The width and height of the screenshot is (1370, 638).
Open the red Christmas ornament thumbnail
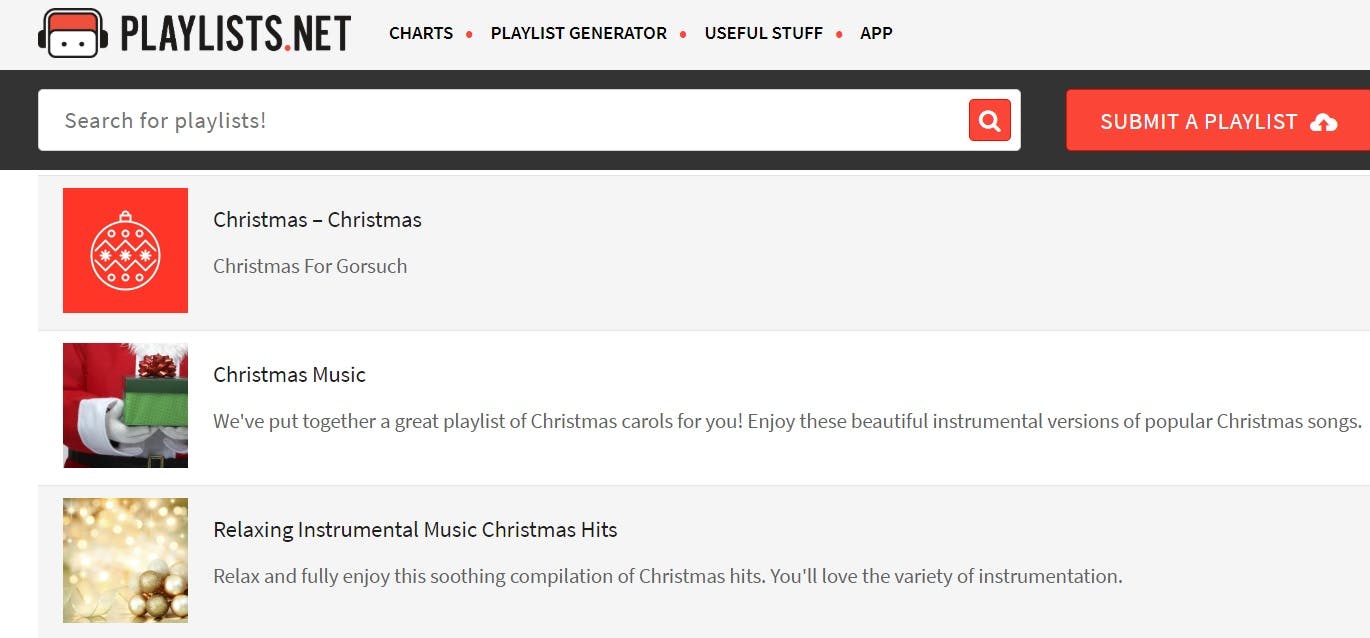pyautogui.click(x=125, y=250)
